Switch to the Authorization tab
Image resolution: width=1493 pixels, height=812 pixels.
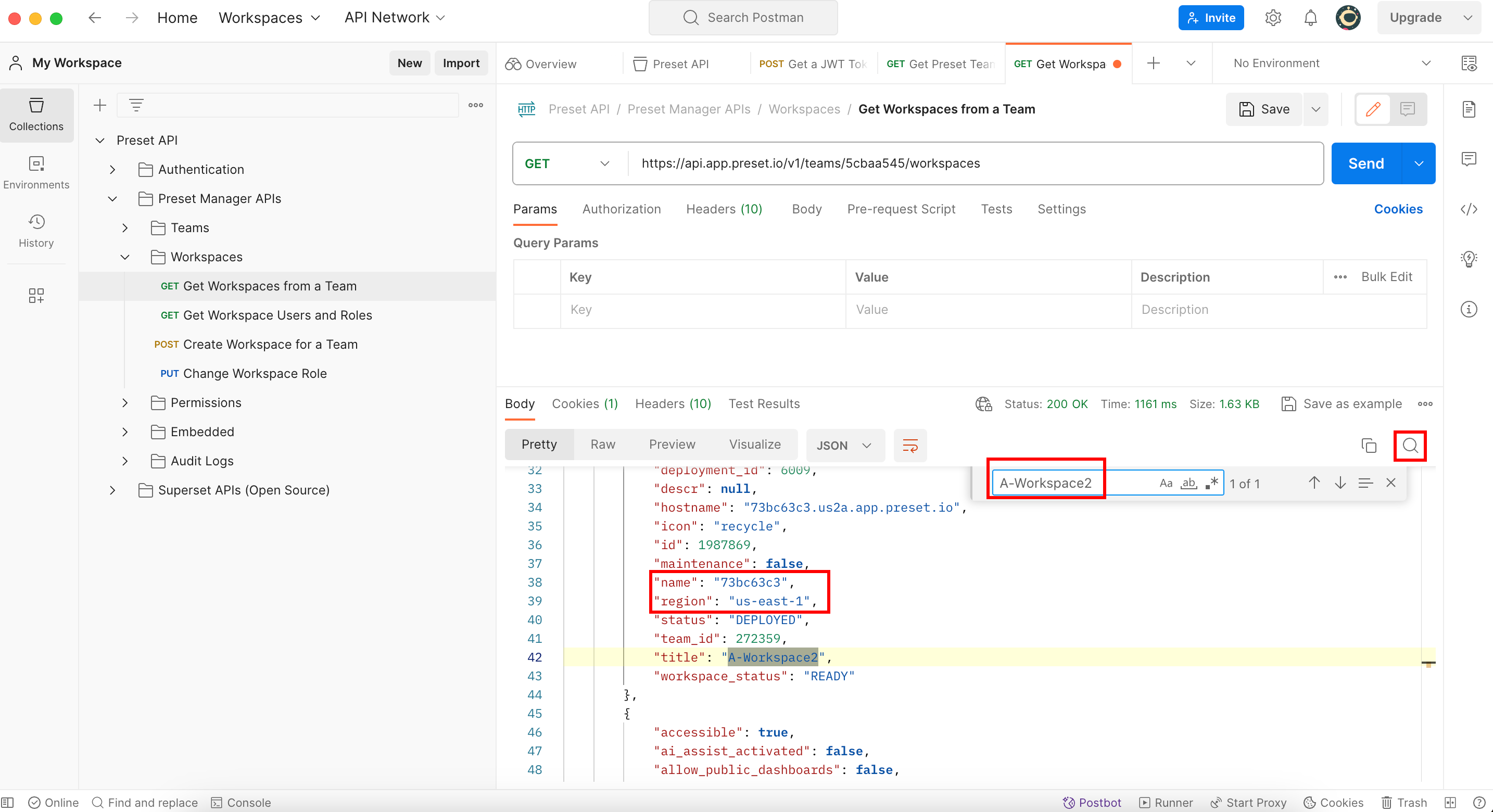[x=622, y=209]
